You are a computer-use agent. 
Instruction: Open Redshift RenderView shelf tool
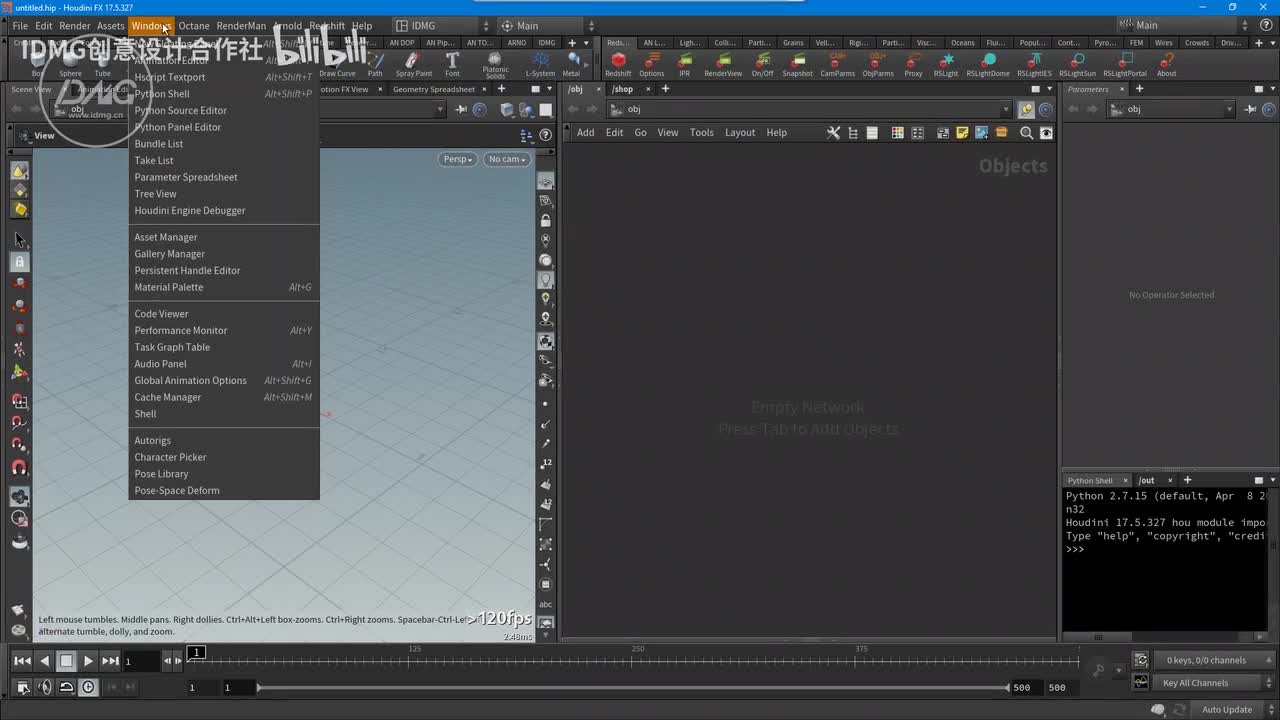pyautogui.click(x=723, y=61)
